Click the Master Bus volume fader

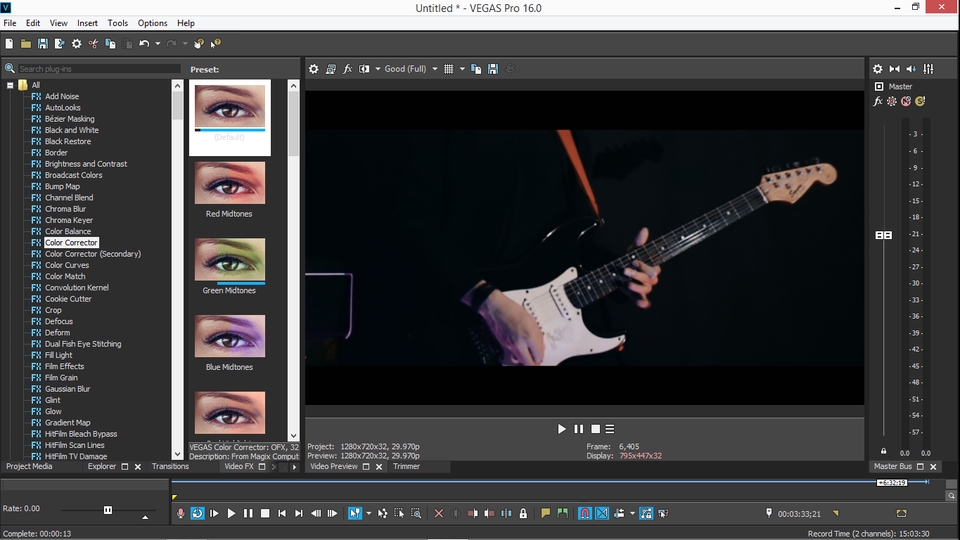(x=883, y=235)
